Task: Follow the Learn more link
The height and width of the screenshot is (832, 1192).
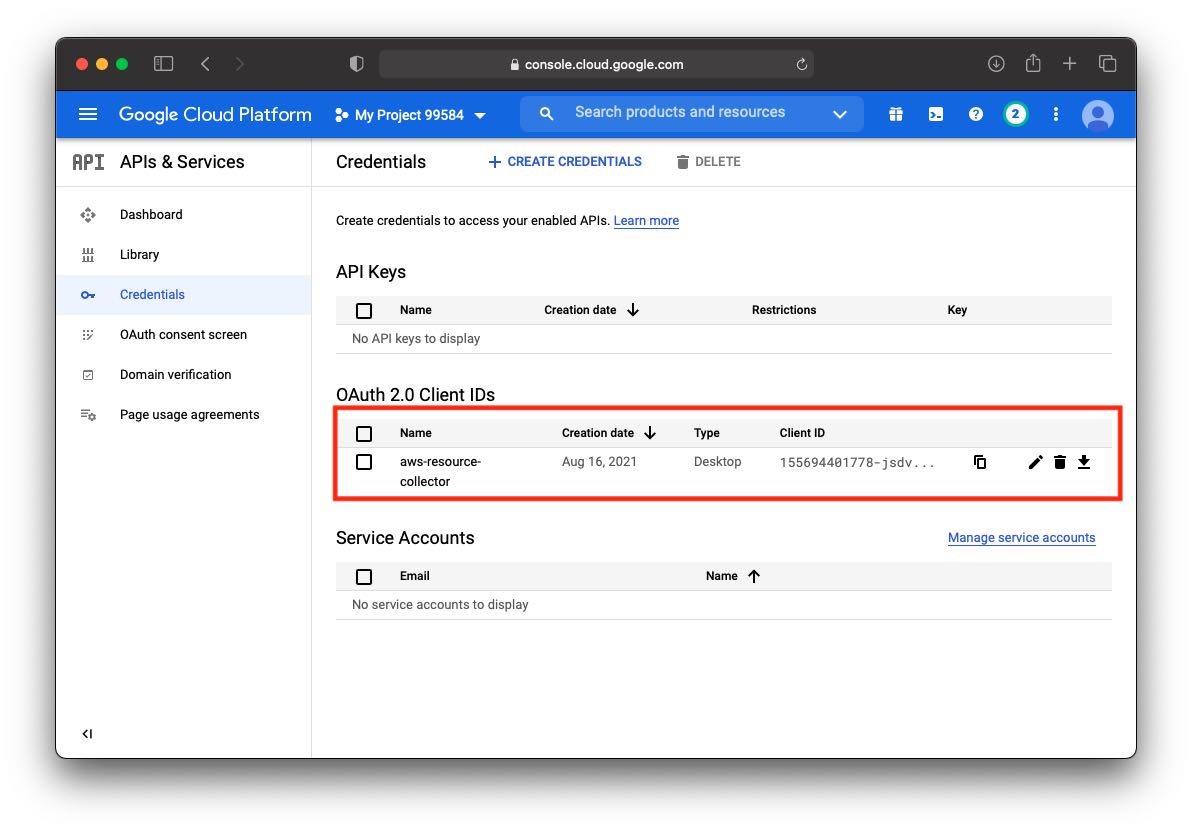Action: (x=646, y=221)
